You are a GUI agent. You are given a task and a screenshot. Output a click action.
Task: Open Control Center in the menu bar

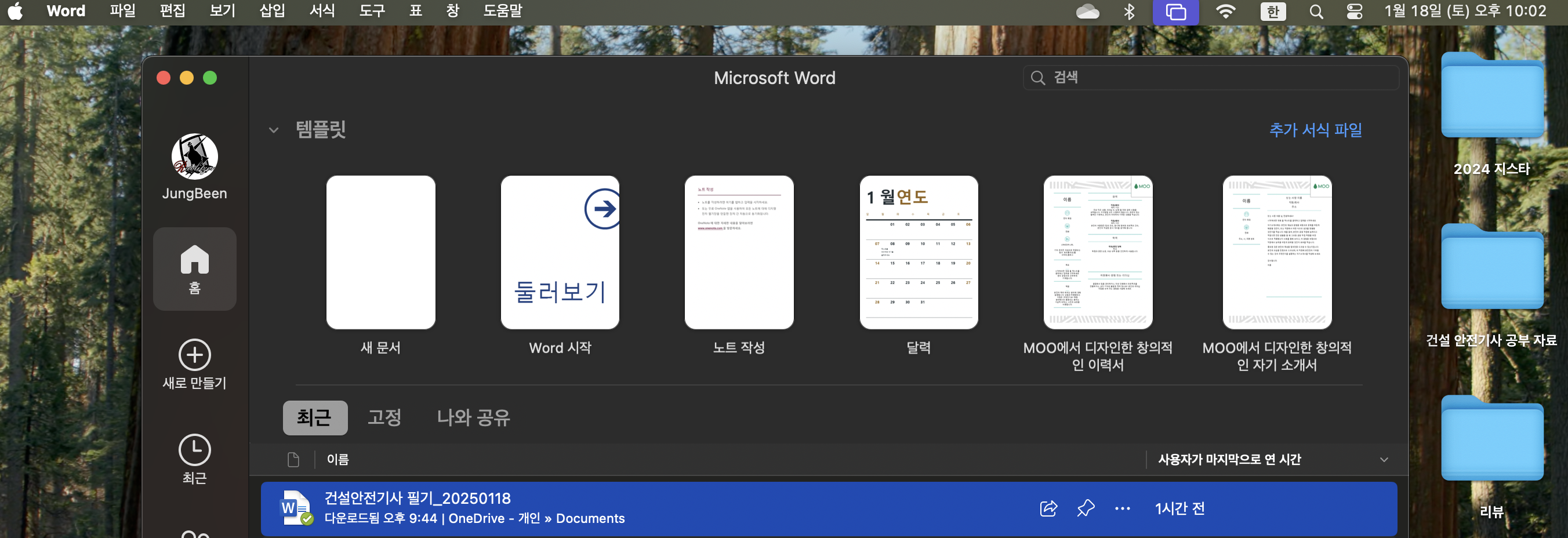[1355, 12]
